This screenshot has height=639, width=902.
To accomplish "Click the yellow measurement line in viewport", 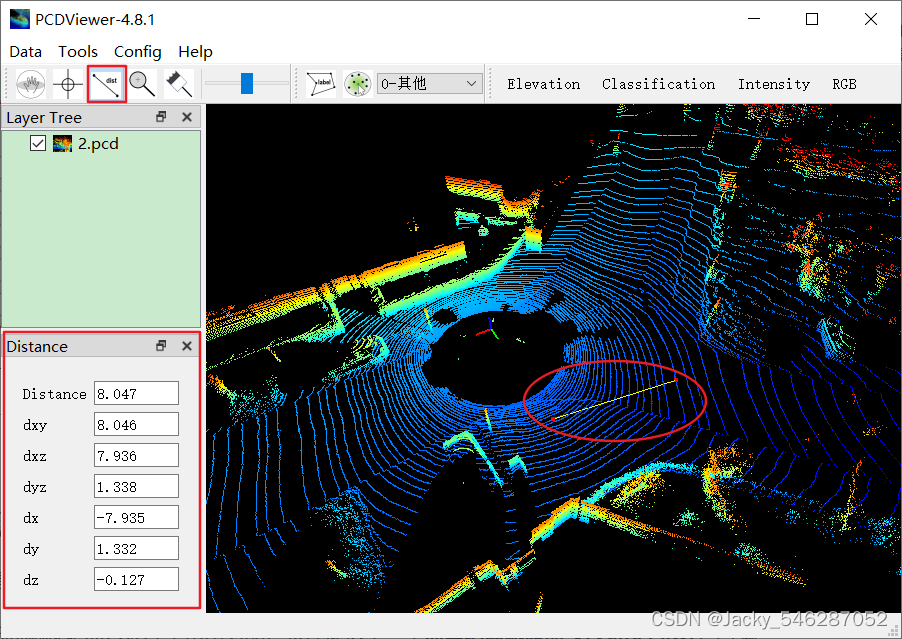I will (x=614, y=400).
